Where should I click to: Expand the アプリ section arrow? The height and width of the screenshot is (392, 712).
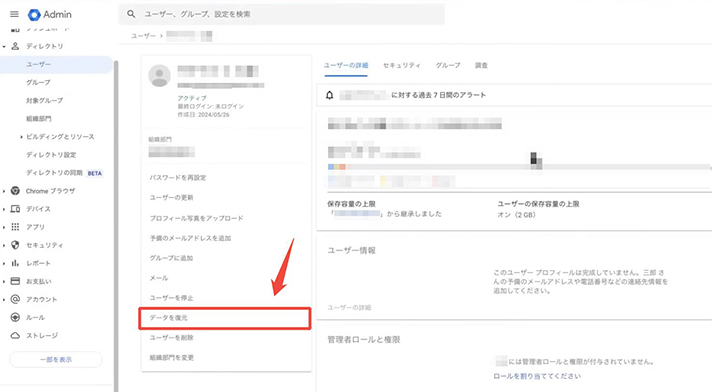click(4, 227)
